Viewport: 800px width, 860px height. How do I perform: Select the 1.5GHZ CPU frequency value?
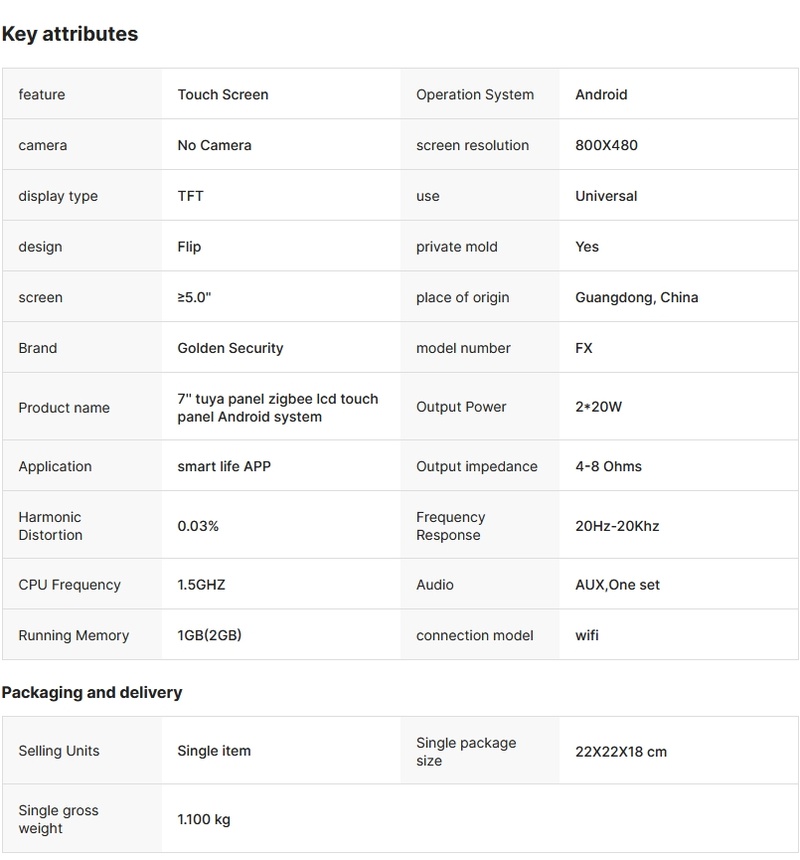click(x=201, y=585)
